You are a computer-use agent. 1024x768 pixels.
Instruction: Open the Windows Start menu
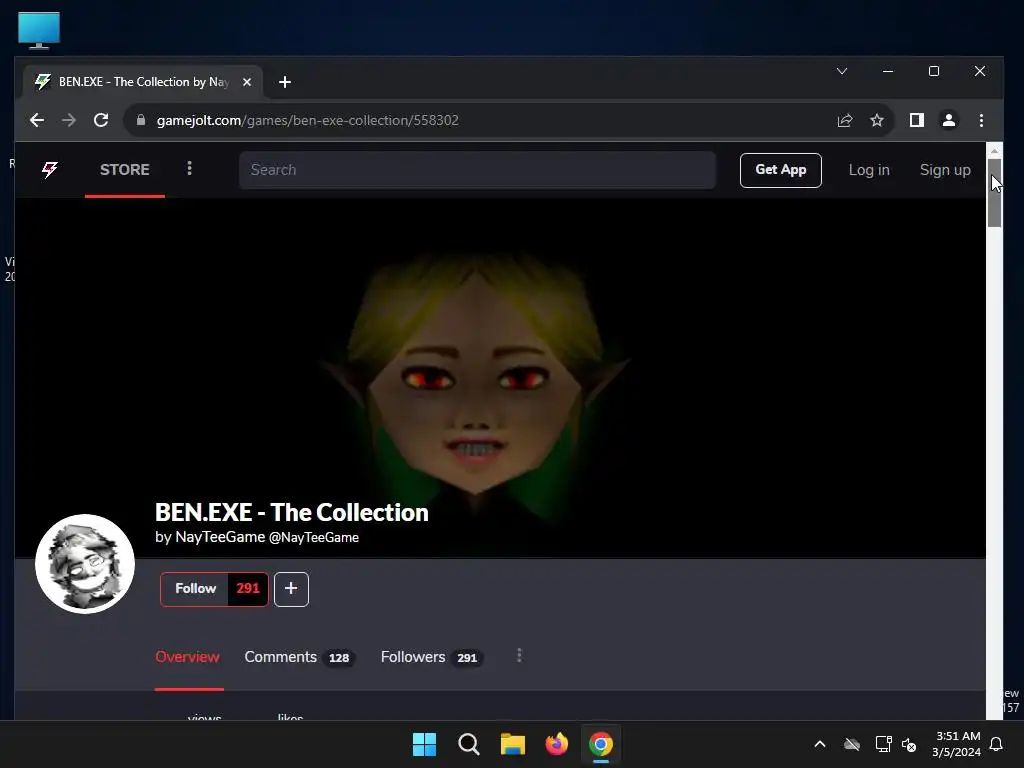point(424,744)
